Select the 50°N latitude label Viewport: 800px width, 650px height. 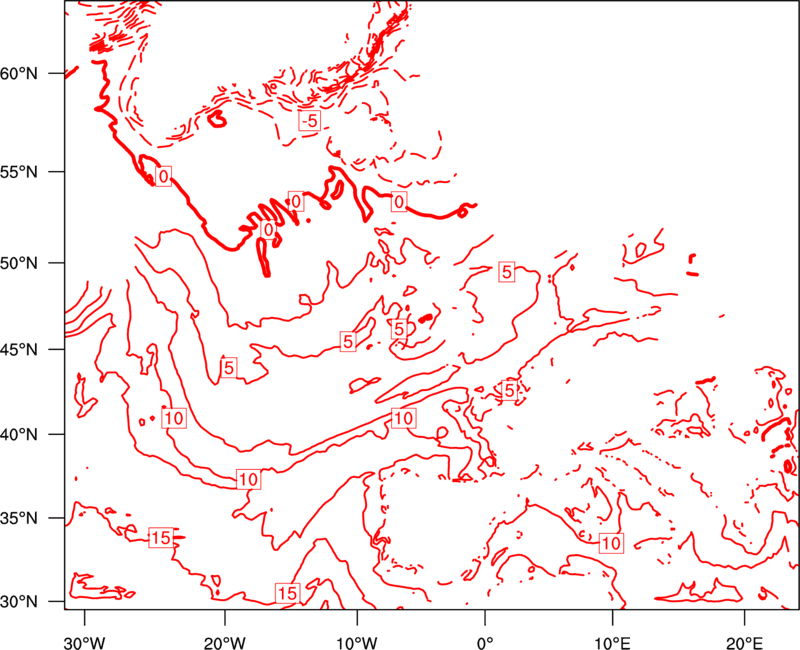click(x=19, y=263)
